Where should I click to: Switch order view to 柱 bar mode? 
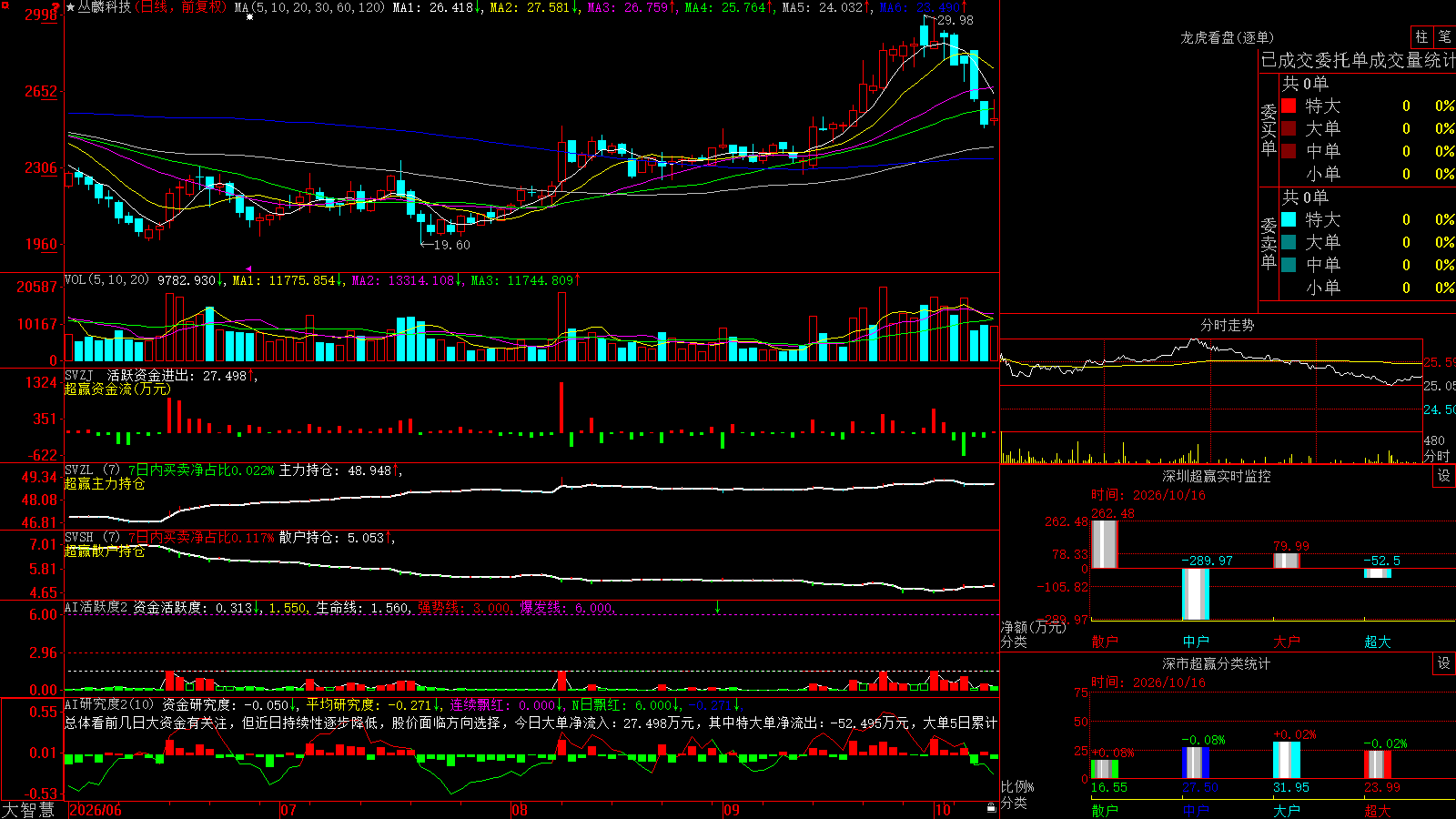pos(1421,37)
